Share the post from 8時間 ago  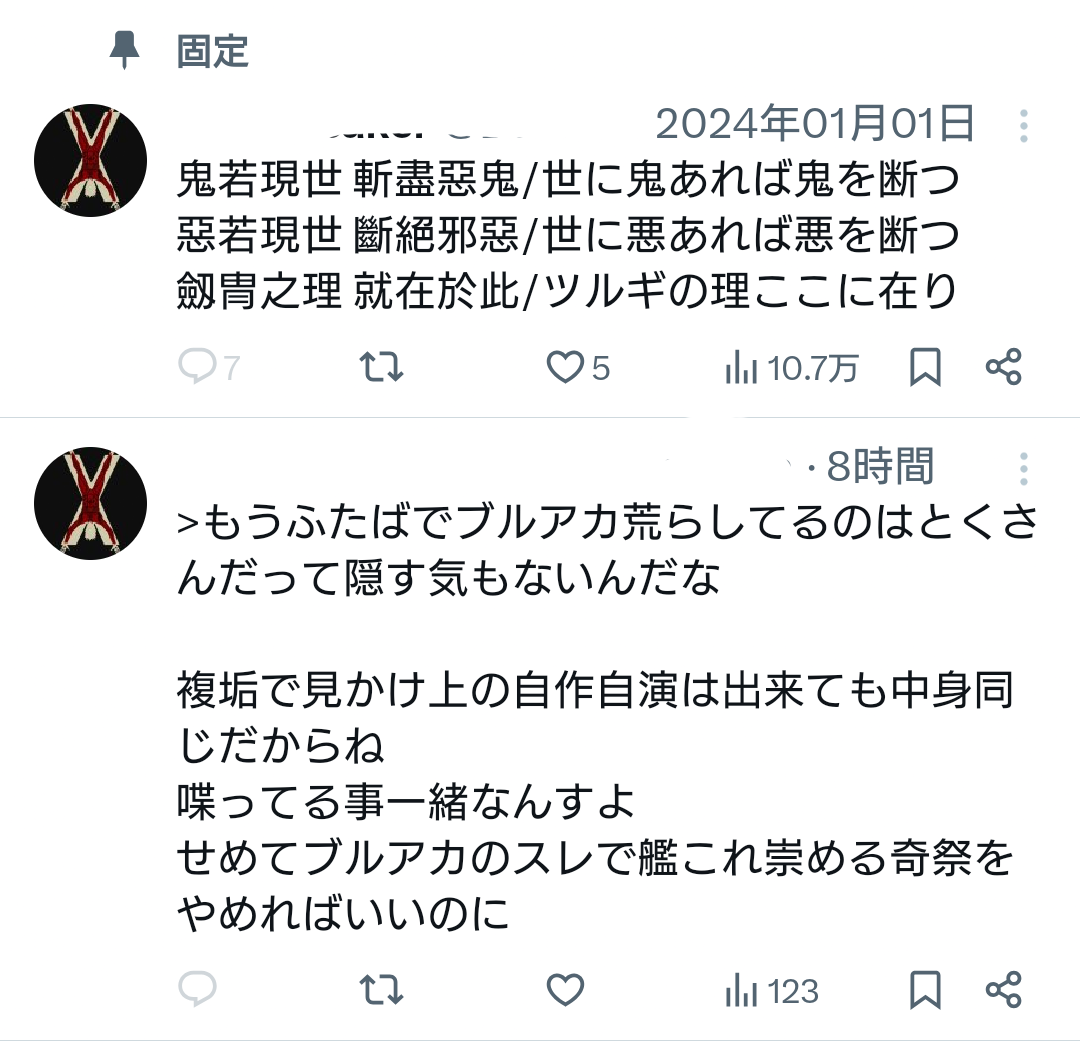1004,990
